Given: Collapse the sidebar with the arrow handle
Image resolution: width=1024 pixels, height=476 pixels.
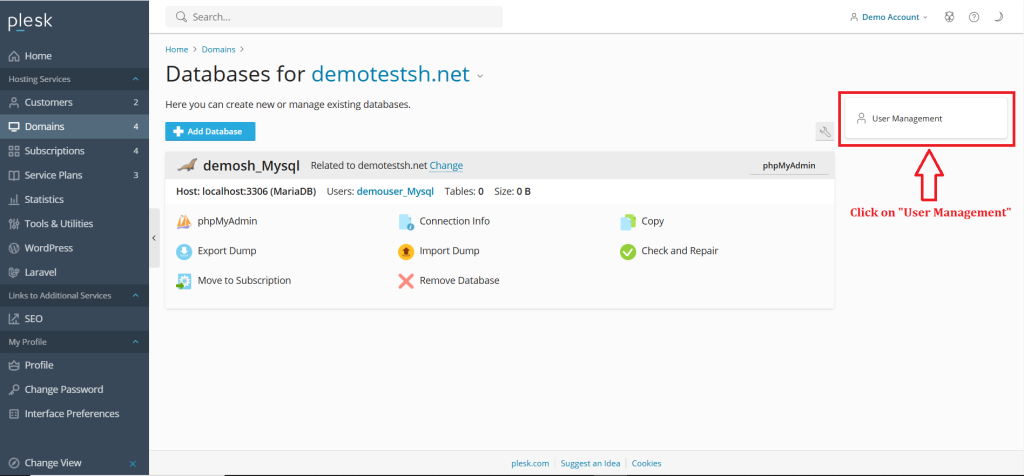Looking at the screenshot, I should (154, 238).
